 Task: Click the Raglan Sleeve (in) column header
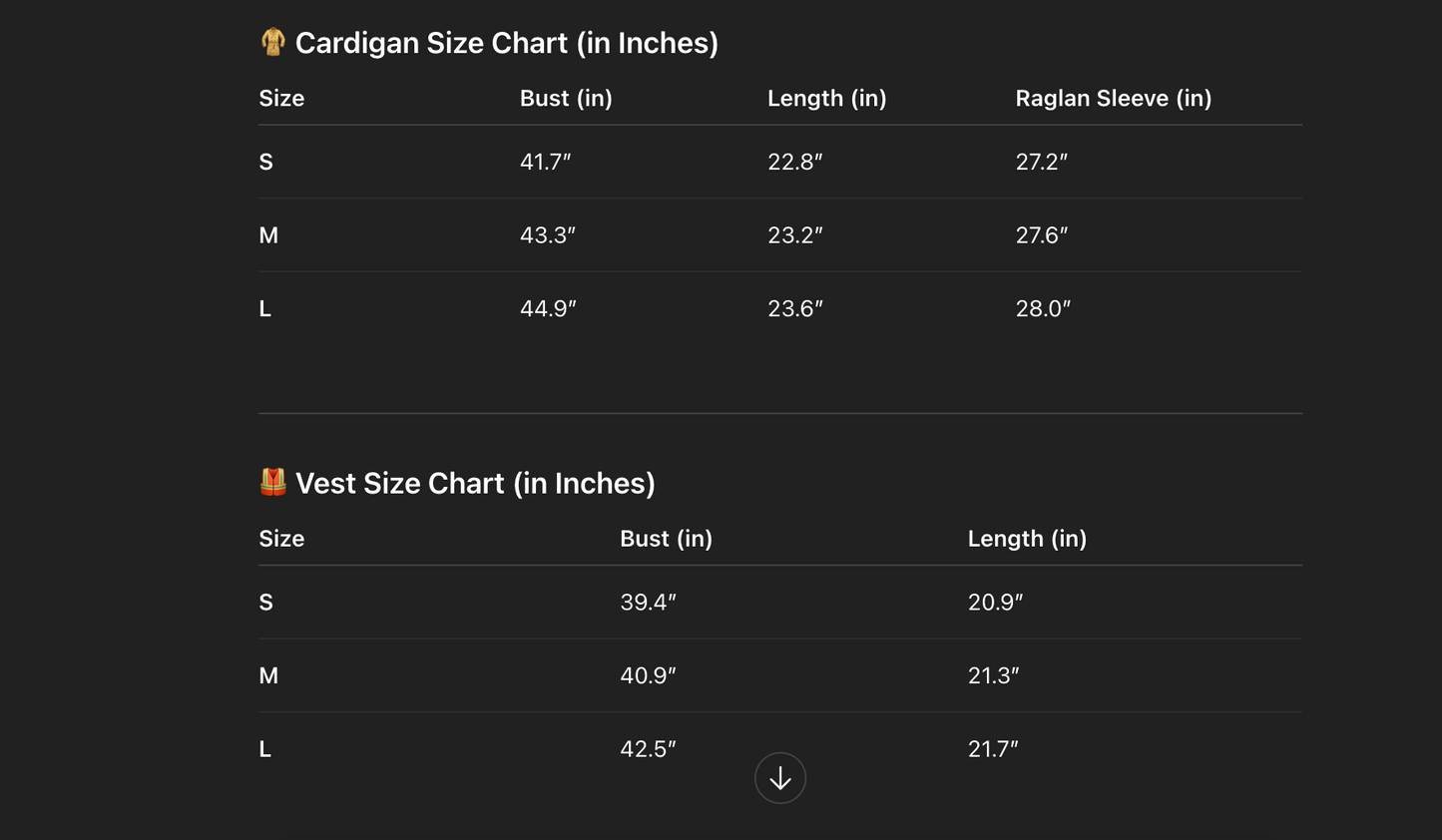1113,98
